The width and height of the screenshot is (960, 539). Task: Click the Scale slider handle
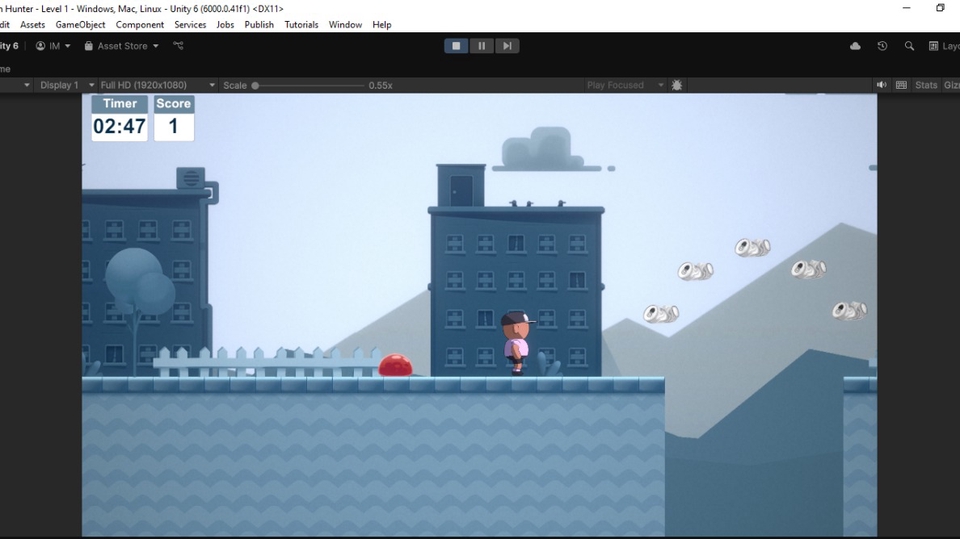pos(256,85)
